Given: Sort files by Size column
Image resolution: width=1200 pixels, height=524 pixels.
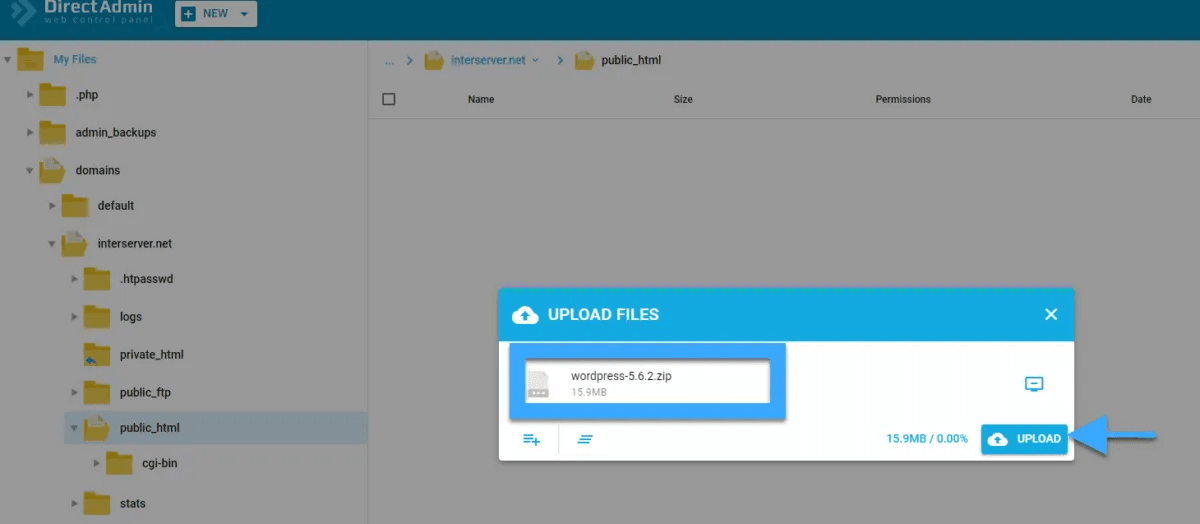Looking at the screenshot, I should [x=683, y=99].
